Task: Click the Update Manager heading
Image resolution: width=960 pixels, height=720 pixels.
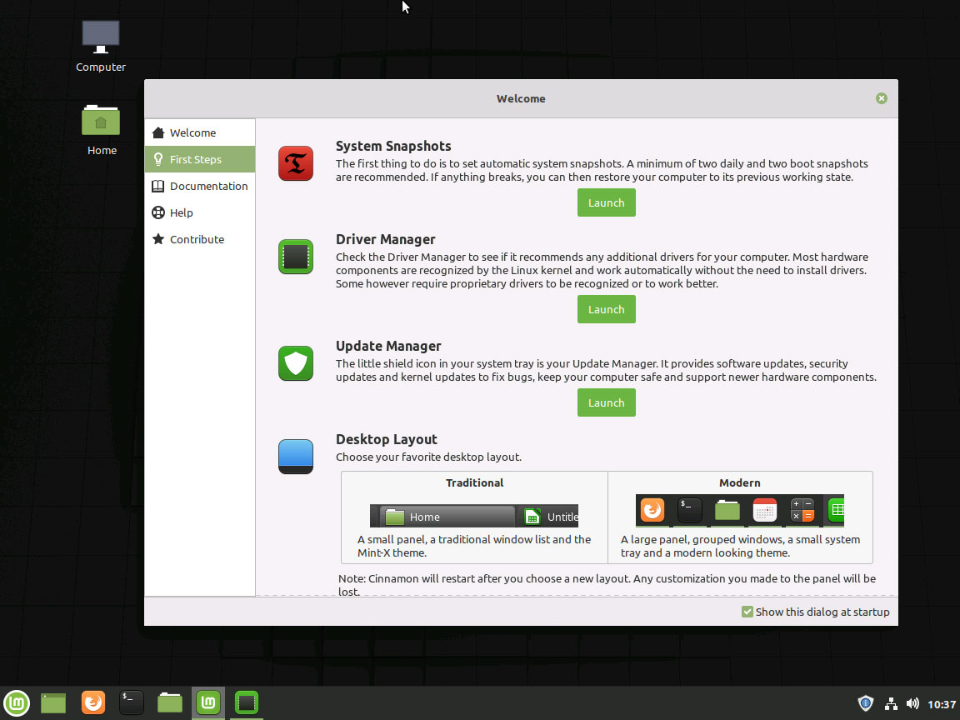Action: pyautogui.click(x=388, y=346)
